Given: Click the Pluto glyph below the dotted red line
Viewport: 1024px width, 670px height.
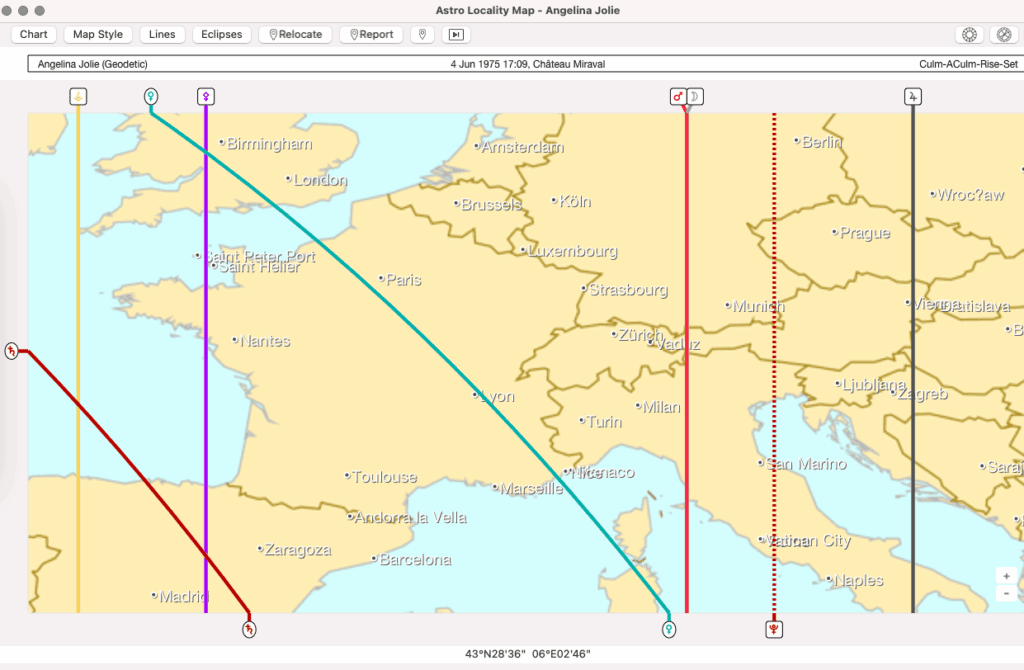Looking at the screenshot, I should click(775, 629).
